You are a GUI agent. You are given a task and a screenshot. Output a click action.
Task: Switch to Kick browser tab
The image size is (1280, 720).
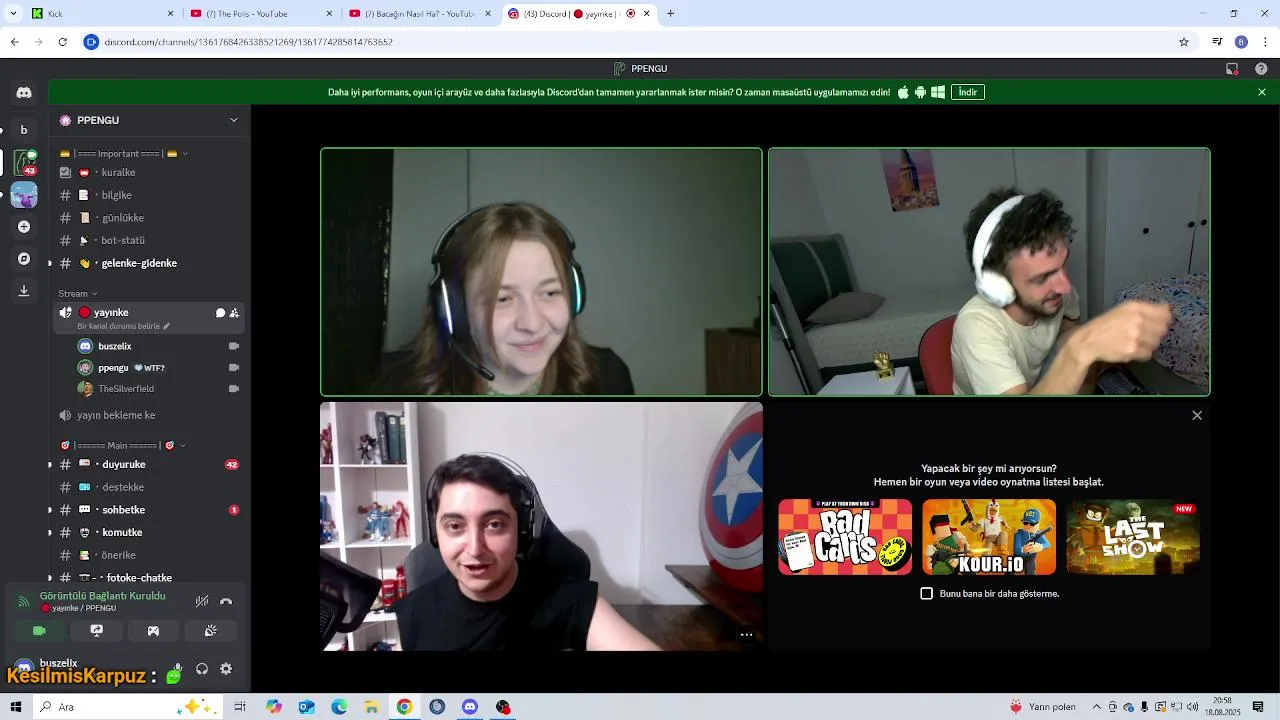pyautogui.click(x=102, y=14)
